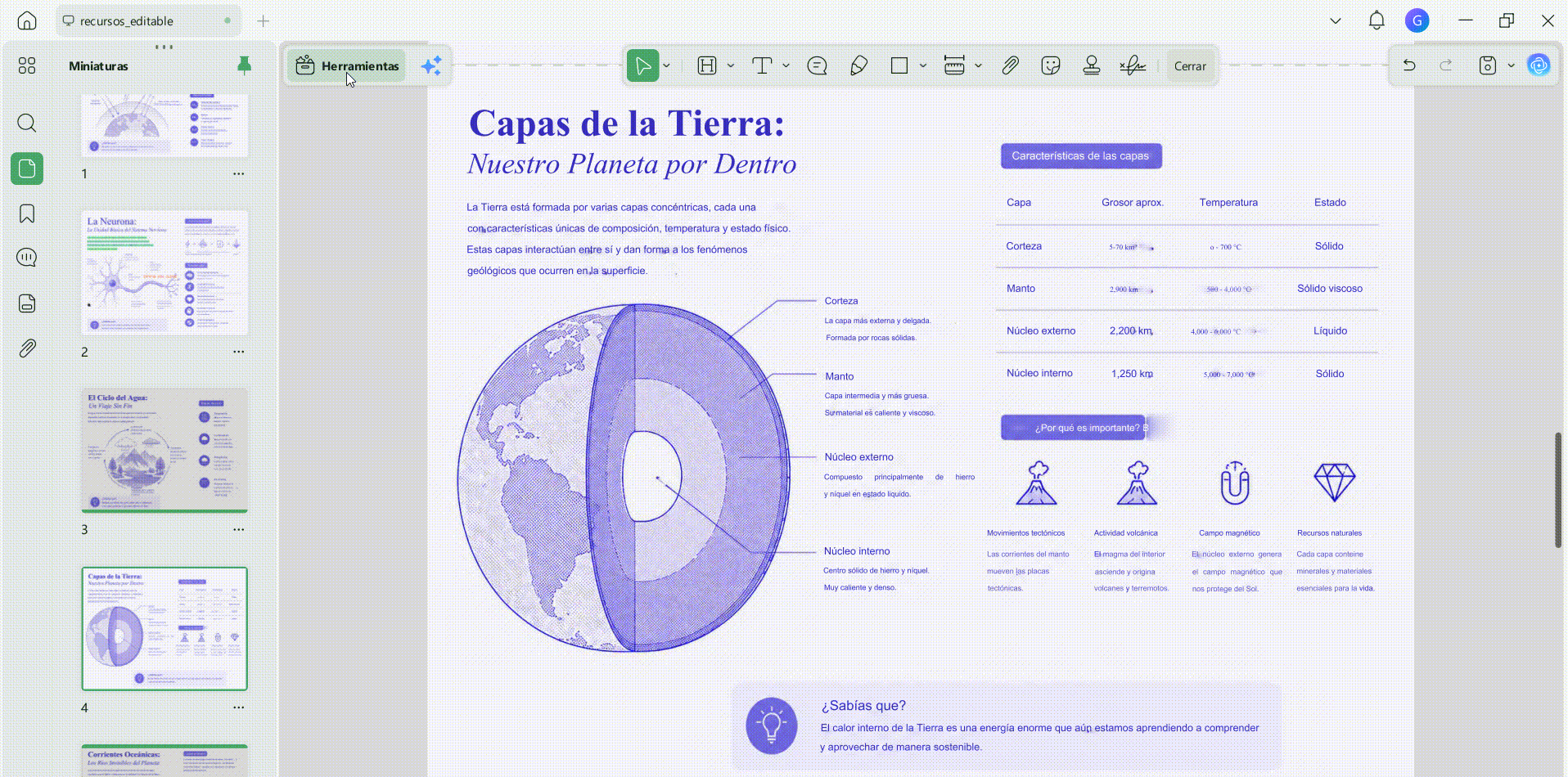Open options menu for page 1 thumbnail
This screenshot has width=1568, height=777.
coord(238,173)
